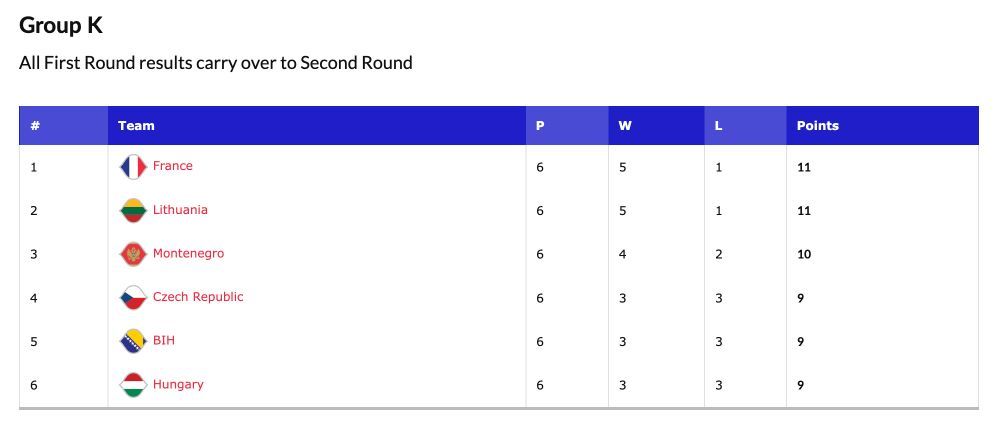Click the Hungary flag icon
Screen dimensions: 1000x436
[x=133, y=385]
